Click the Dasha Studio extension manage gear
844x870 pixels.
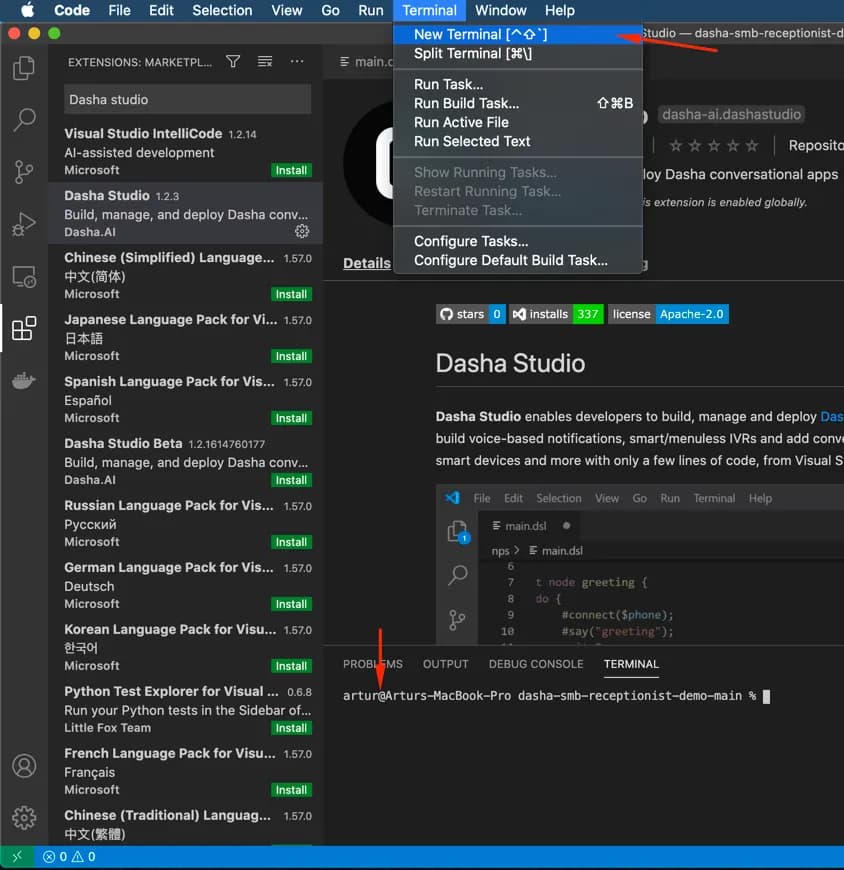[301, 231]
